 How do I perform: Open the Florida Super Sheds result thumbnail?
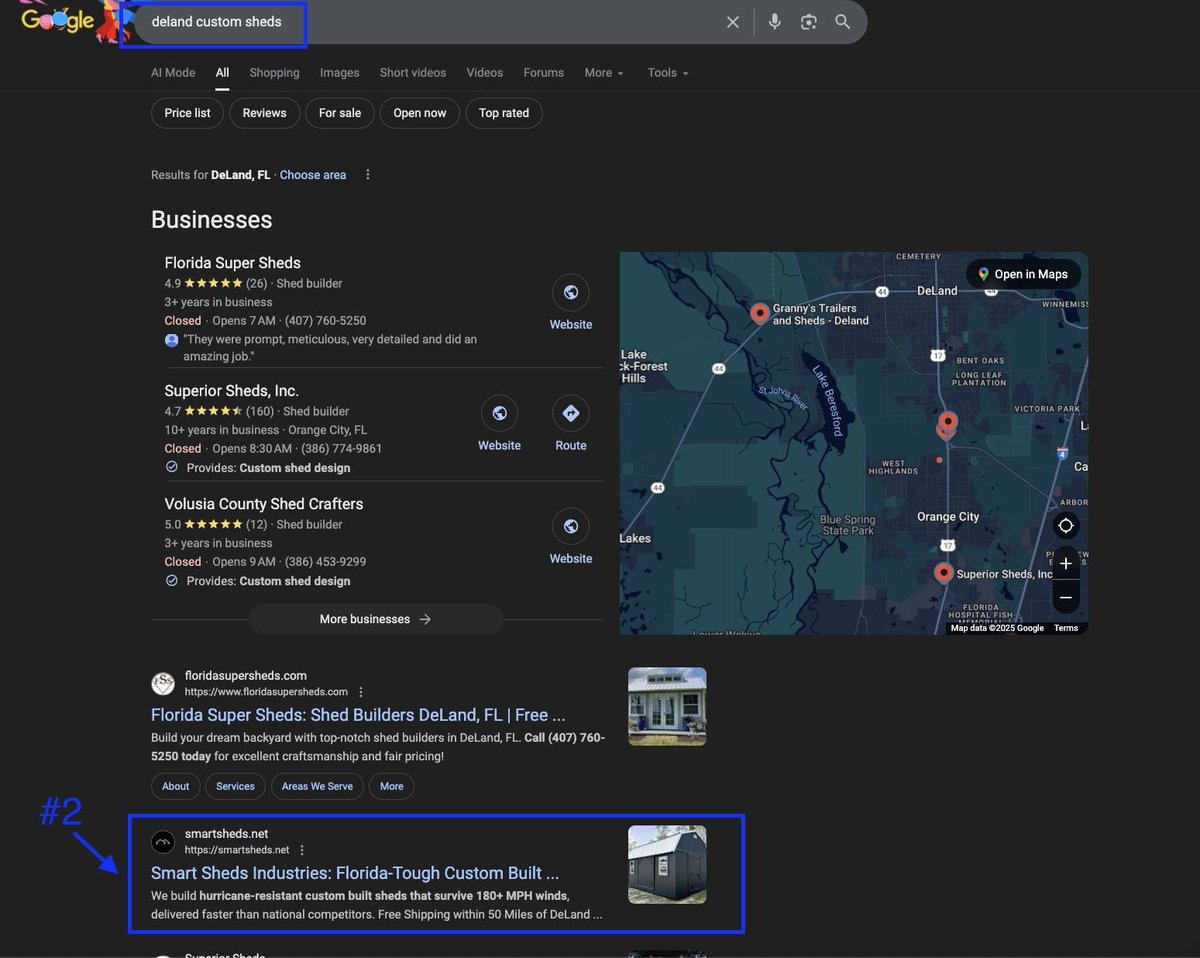[667, 707]
